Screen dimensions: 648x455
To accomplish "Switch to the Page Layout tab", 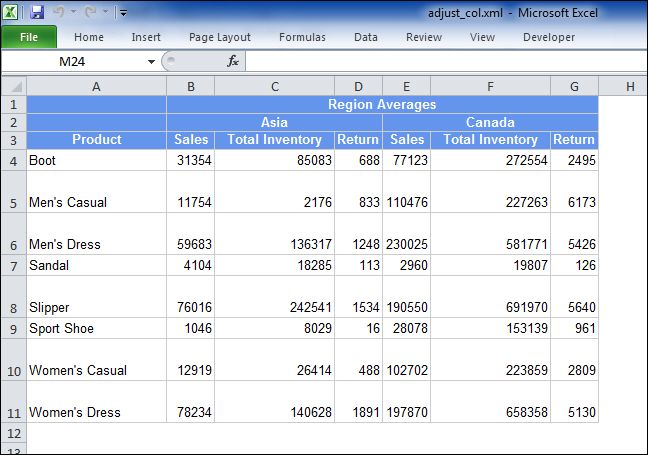I will pos(220,37).
